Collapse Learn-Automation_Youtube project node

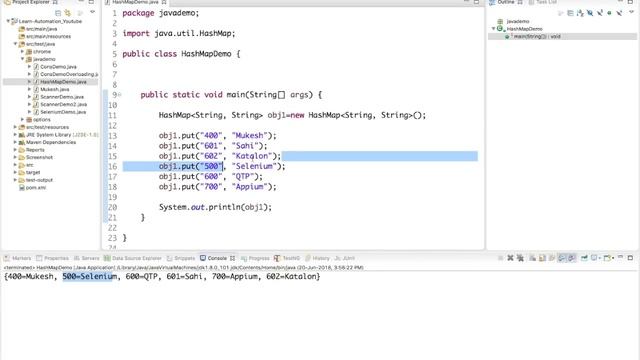[x=8, y=21]
